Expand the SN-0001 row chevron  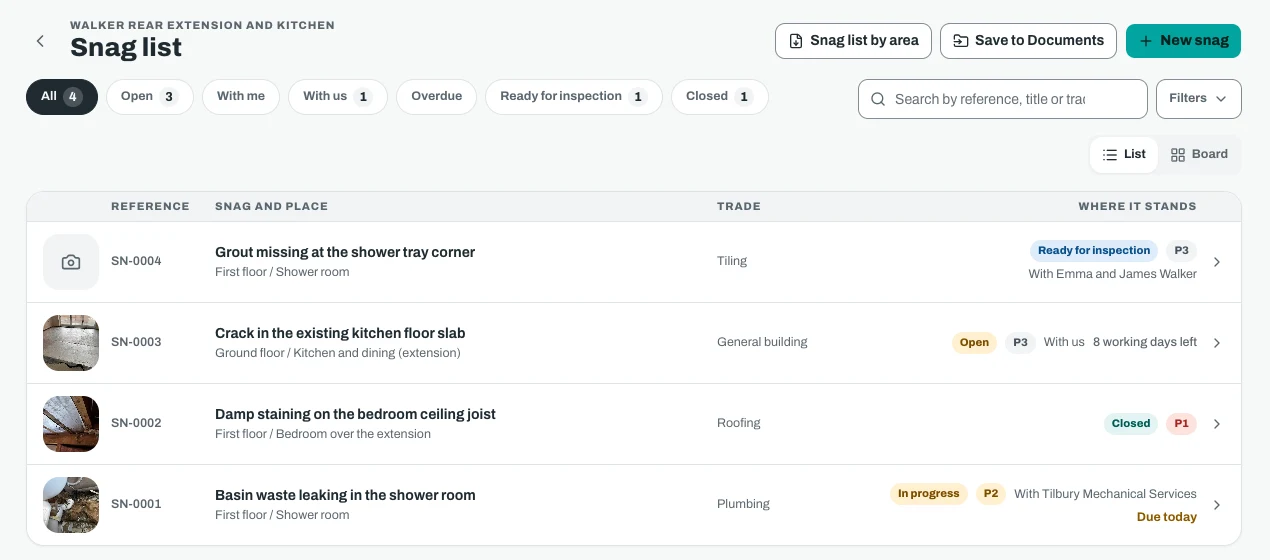(x=1217, y=505)
